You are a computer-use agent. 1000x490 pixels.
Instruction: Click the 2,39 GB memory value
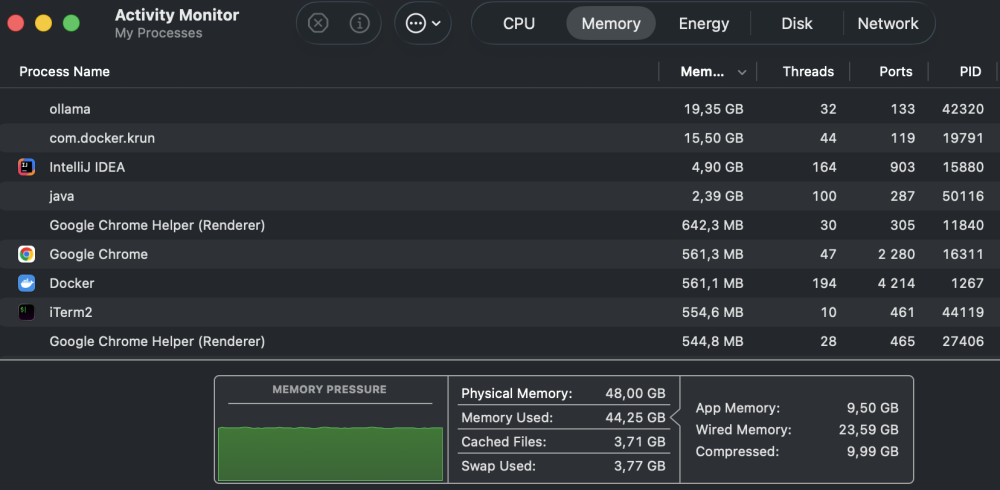pos(717,196)
